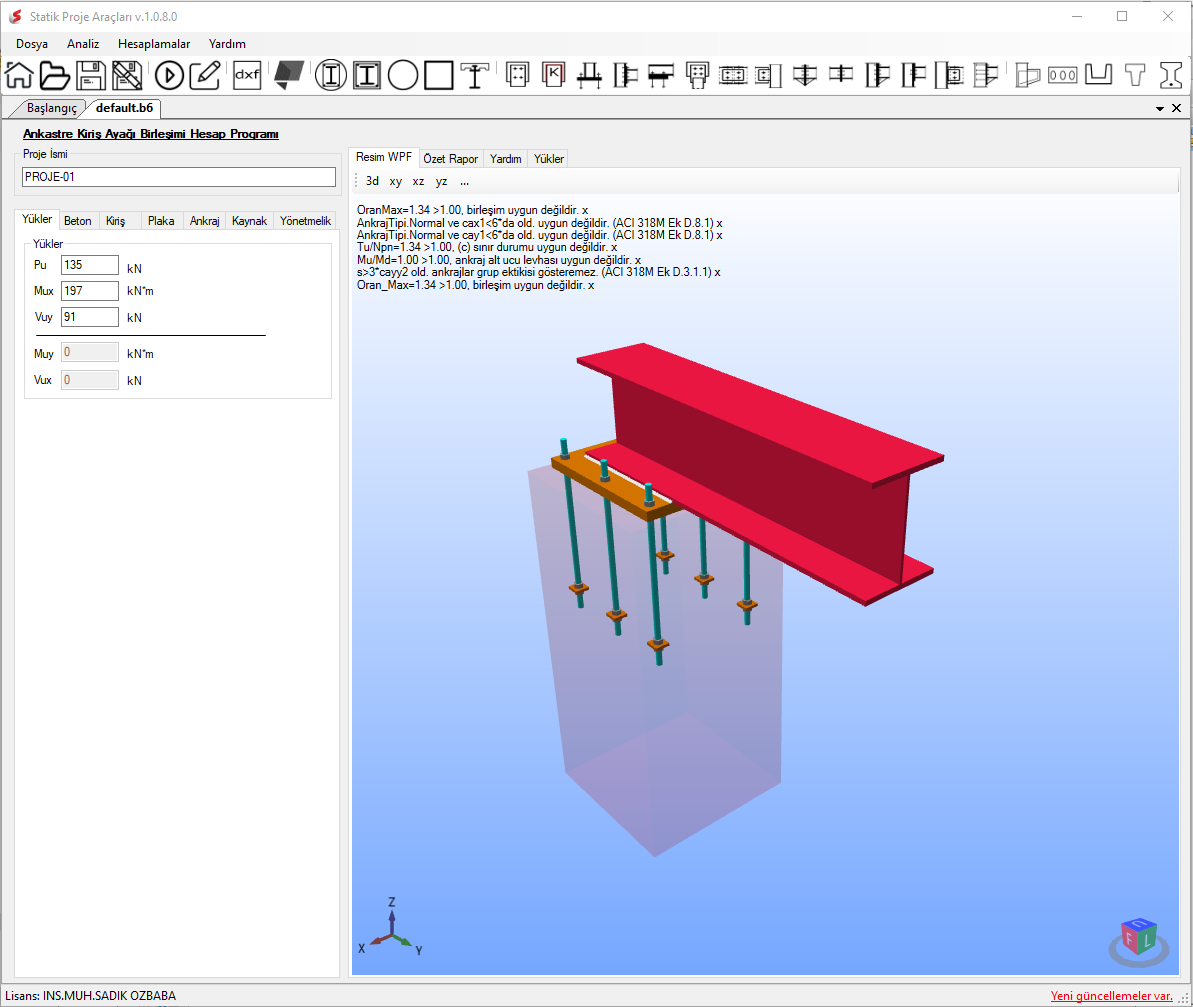Open a file with the folder icon

pos(55,75)
